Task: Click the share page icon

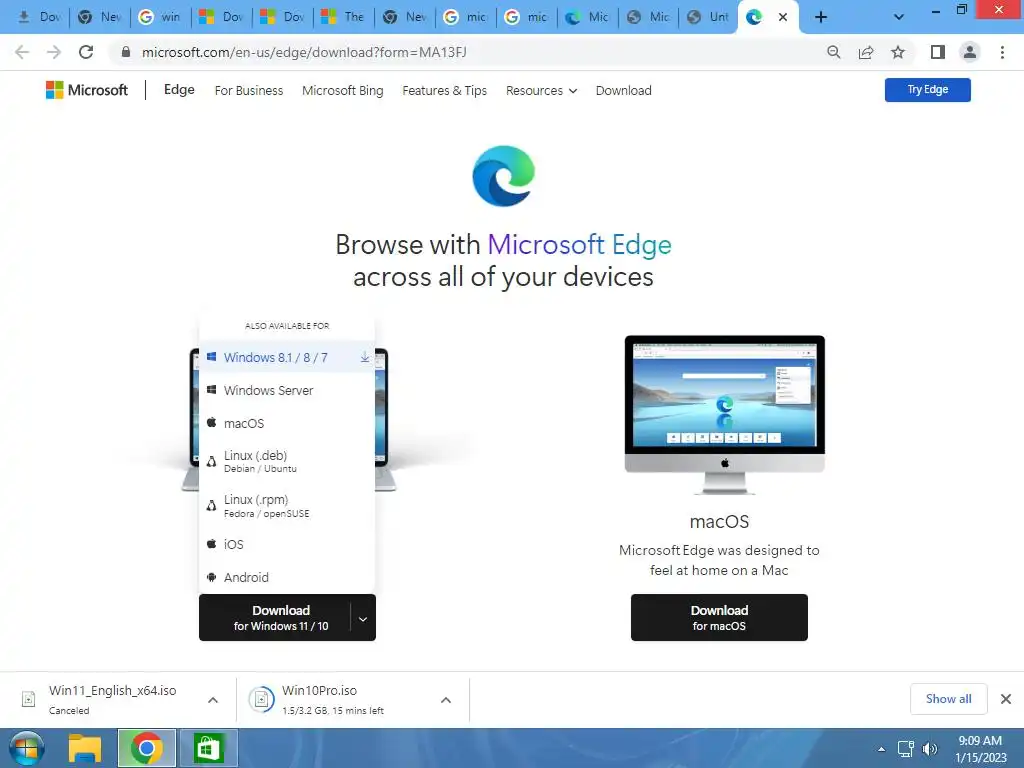Action: click(866, 52)
